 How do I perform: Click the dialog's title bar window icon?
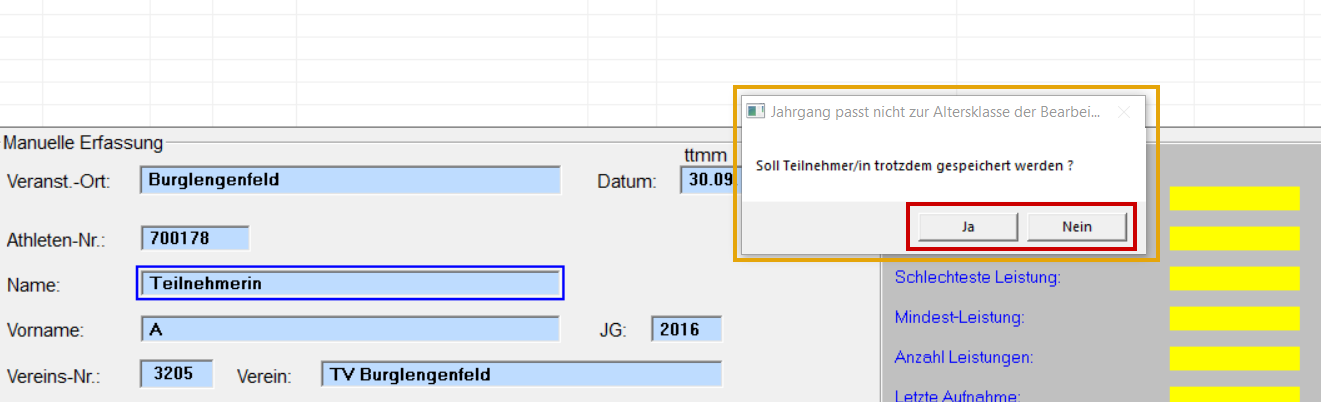(756, 112)
